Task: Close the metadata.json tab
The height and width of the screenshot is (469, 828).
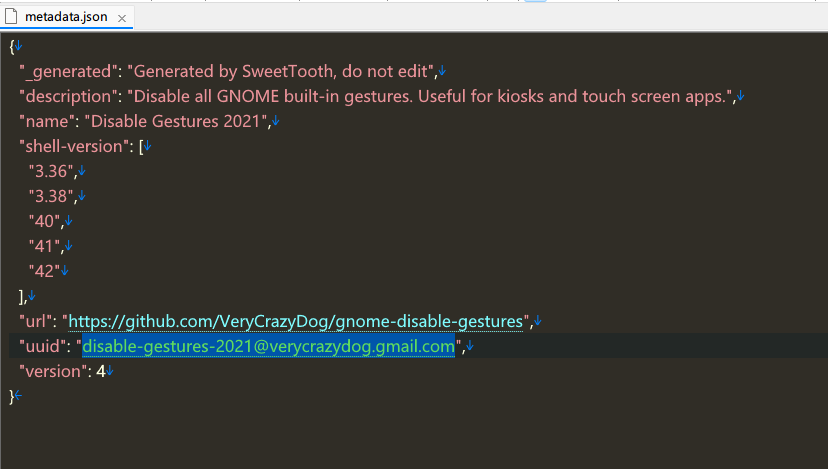Action: point(122,18)
